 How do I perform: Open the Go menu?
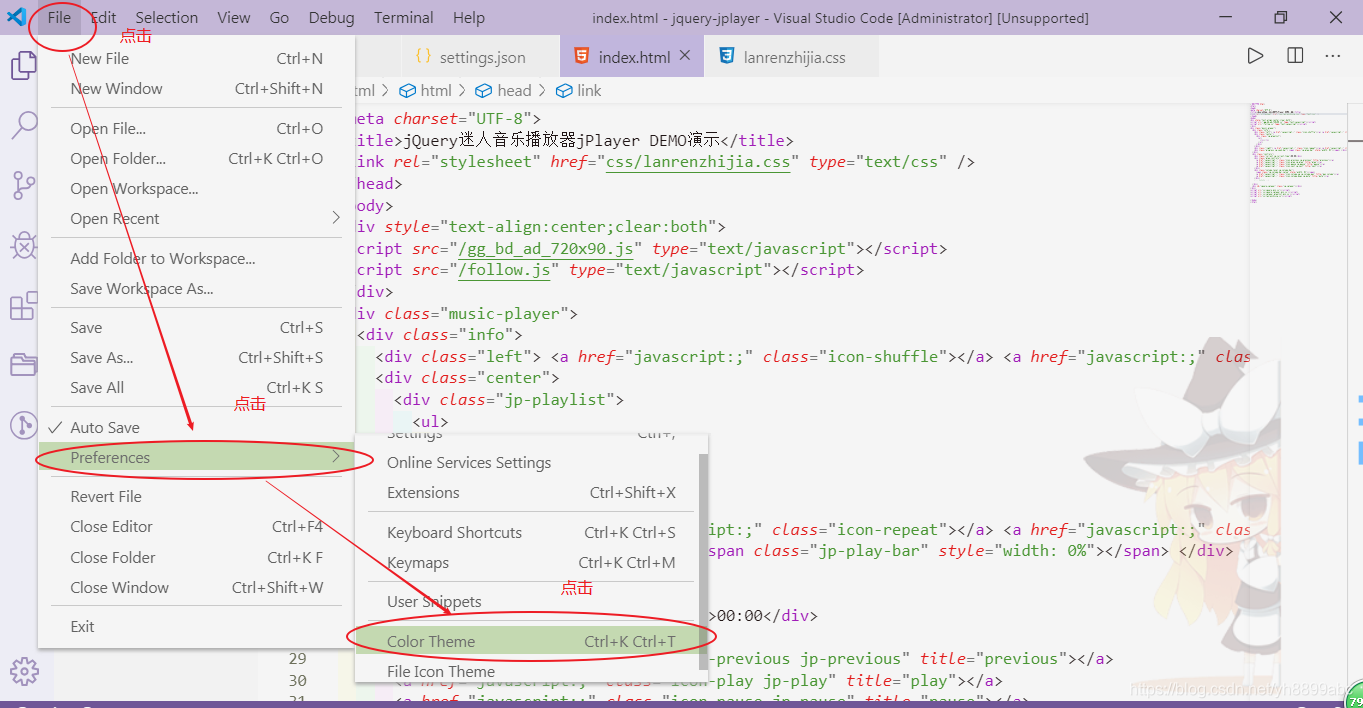279,17
